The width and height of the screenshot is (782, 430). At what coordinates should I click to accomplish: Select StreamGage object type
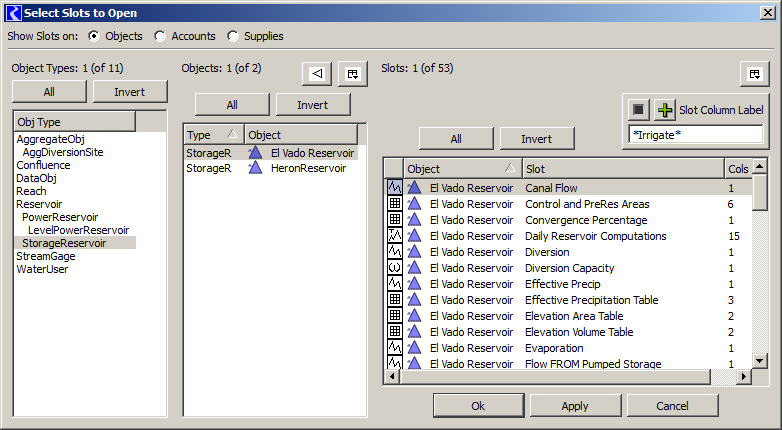(46, 256)
